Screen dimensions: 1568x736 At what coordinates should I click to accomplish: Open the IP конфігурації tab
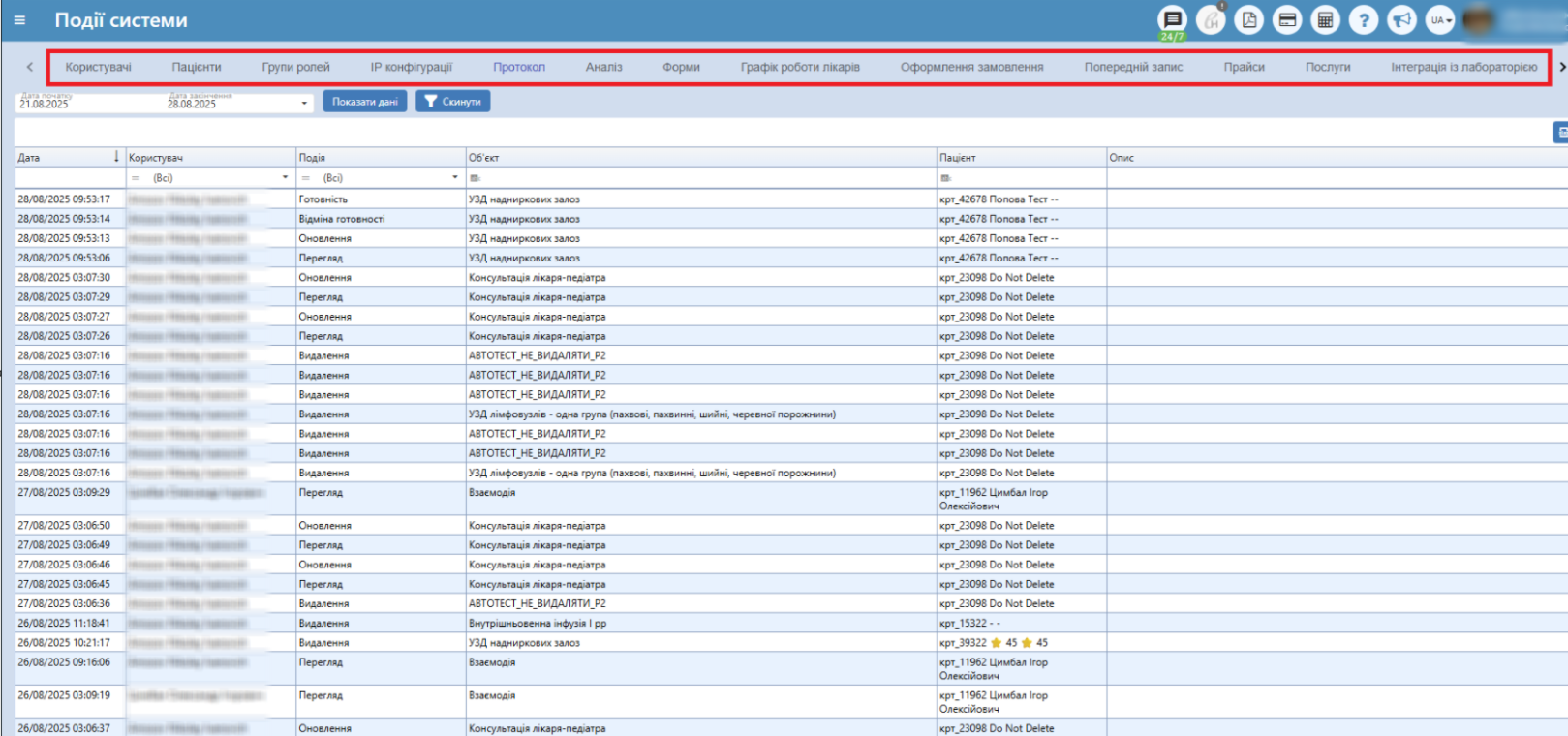point(411,67)
